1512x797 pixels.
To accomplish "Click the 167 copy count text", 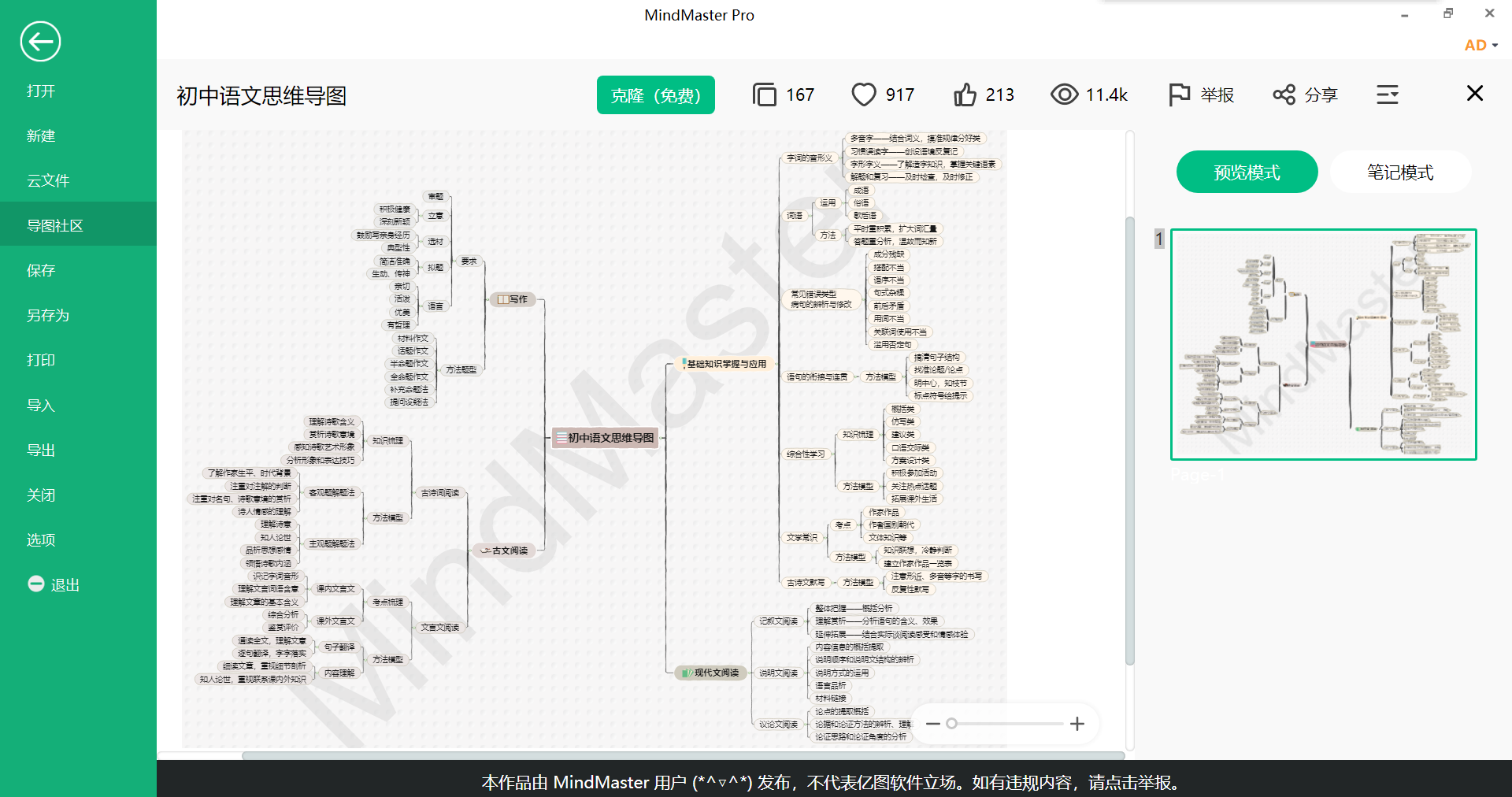I will tap(800, 95).
